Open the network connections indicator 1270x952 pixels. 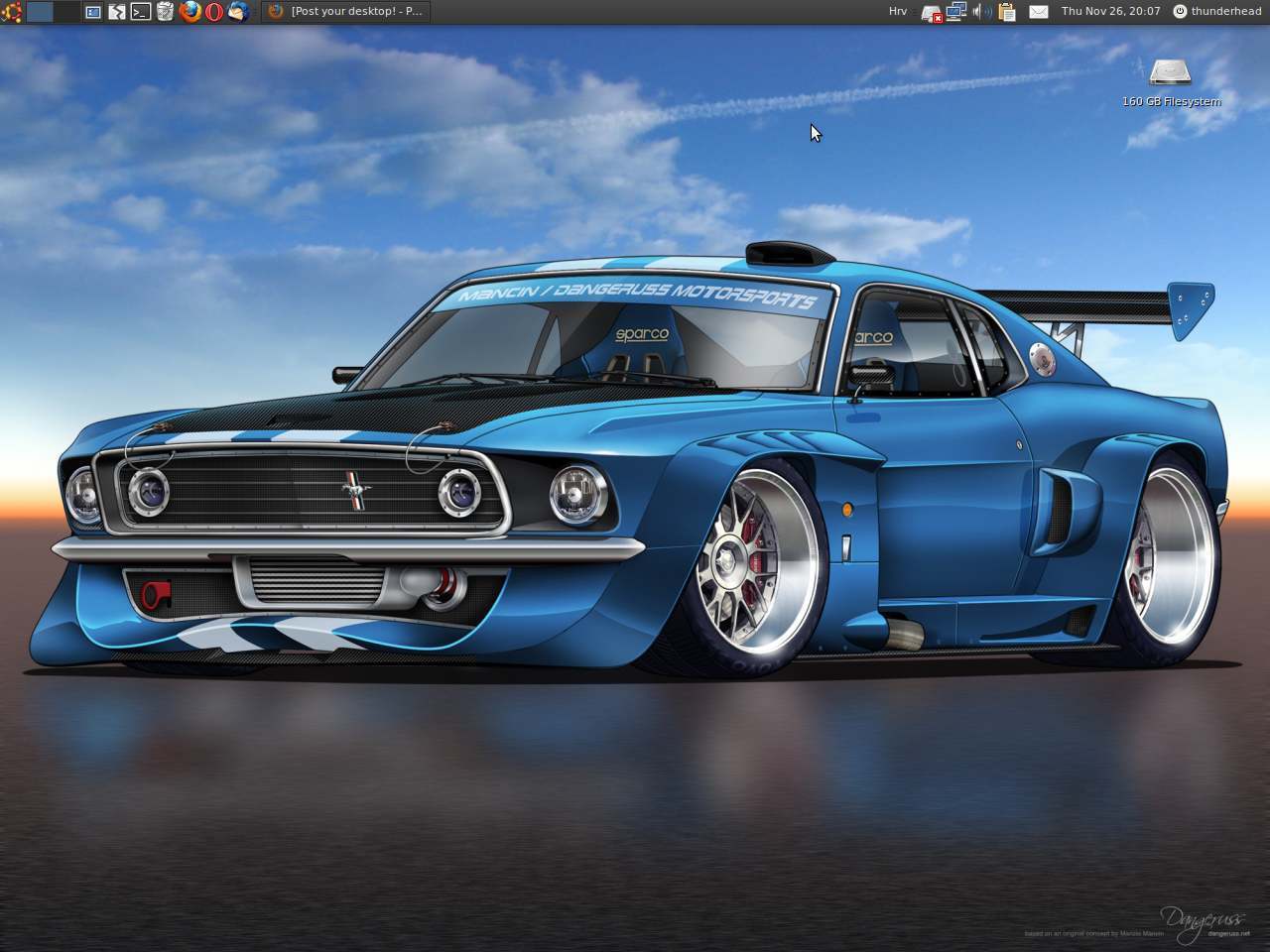click(956, 12)
